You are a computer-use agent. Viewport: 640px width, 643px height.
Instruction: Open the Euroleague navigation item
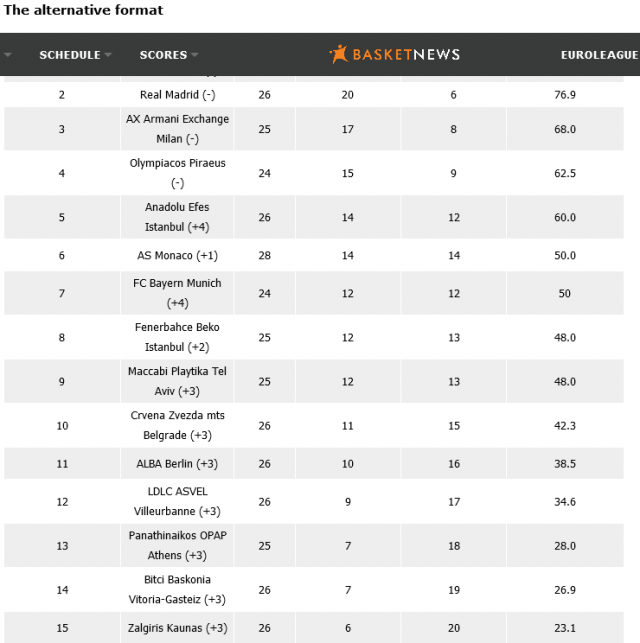tap(599, 55)
